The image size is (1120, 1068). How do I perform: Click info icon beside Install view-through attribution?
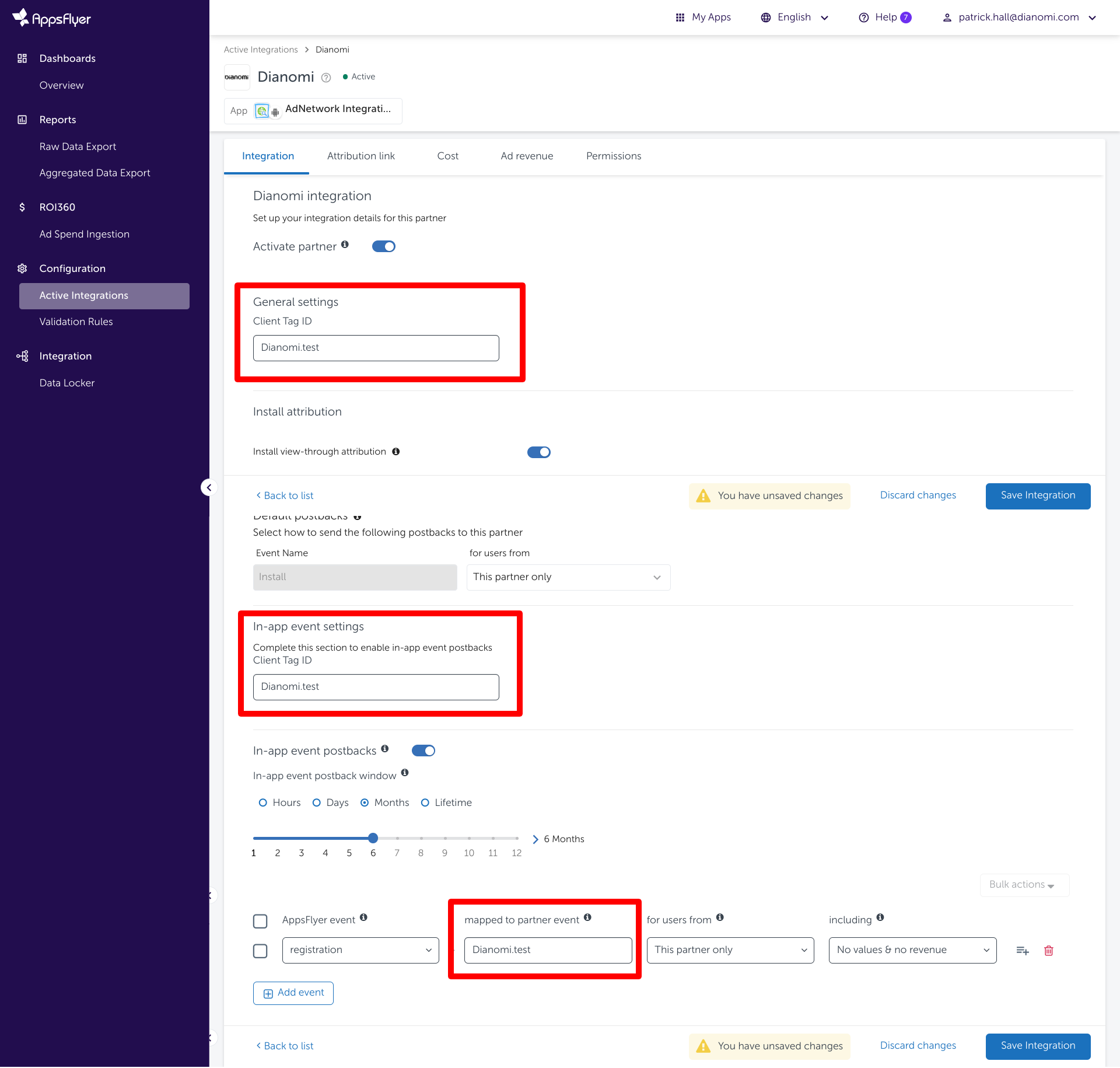(395, 452)
